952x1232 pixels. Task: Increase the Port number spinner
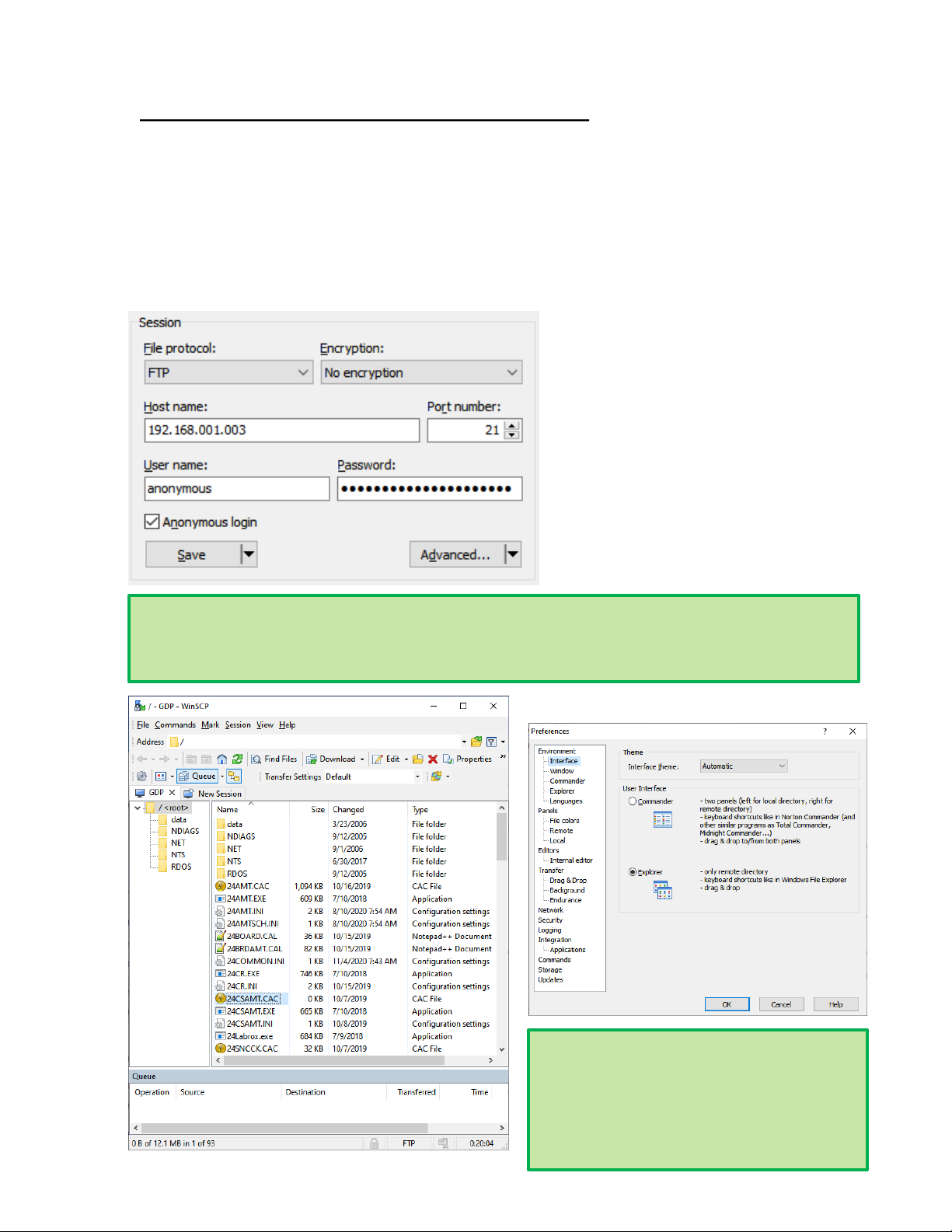click(x=511, y=425)
